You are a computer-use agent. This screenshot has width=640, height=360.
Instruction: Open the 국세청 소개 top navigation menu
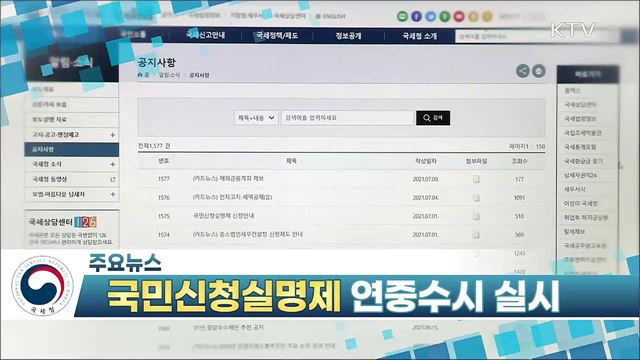pos(420,36)
